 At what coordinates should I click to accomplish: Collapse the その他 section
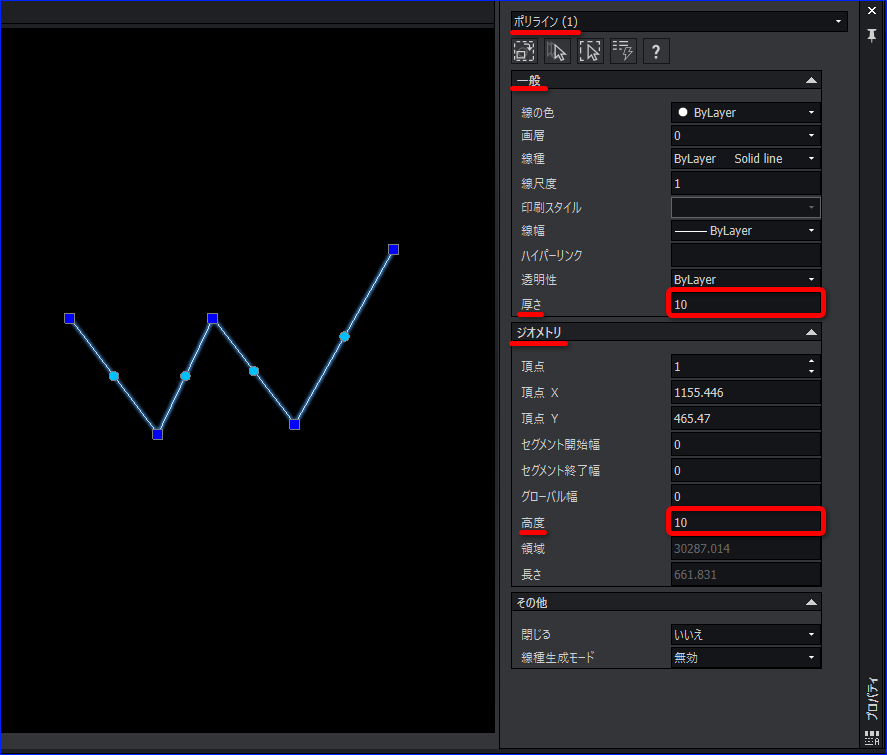[812, 601]
